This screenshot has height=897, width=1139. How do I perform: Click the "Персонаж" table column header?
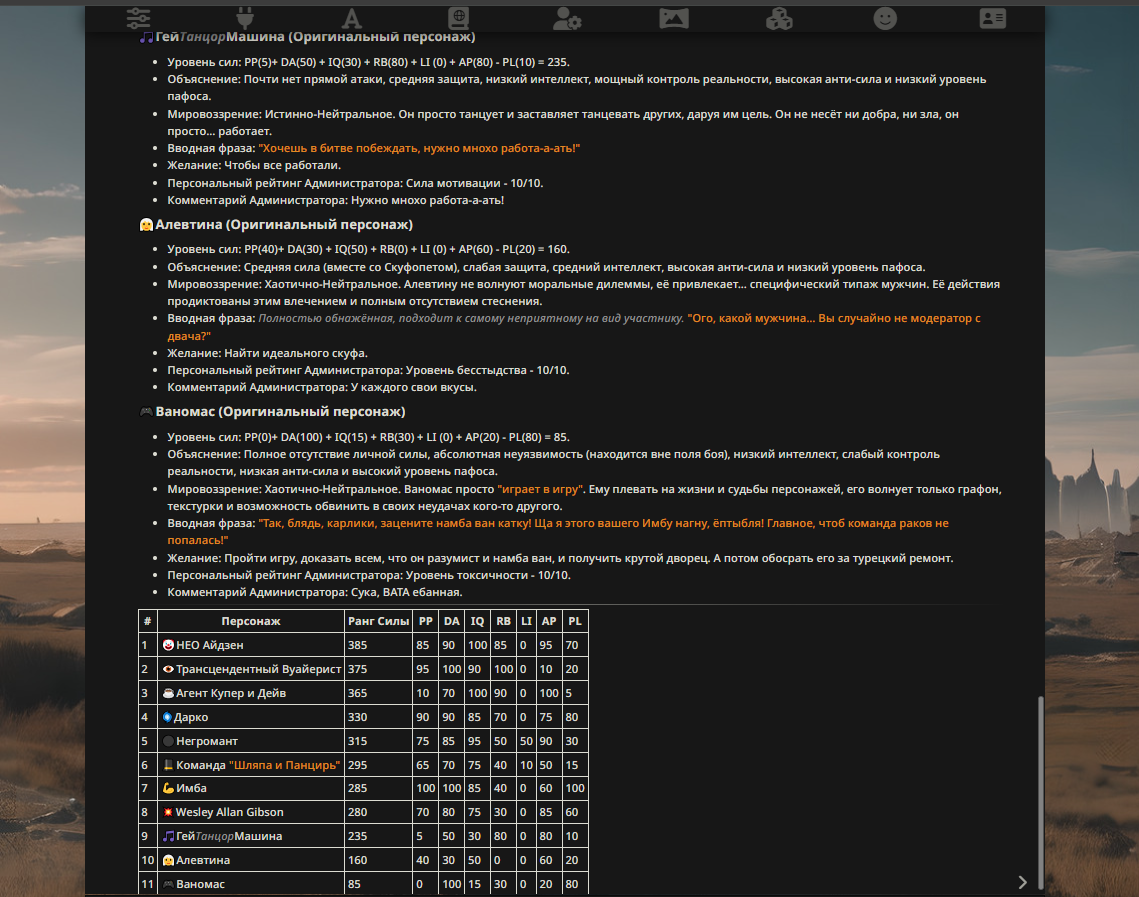[x=251, y=621]
